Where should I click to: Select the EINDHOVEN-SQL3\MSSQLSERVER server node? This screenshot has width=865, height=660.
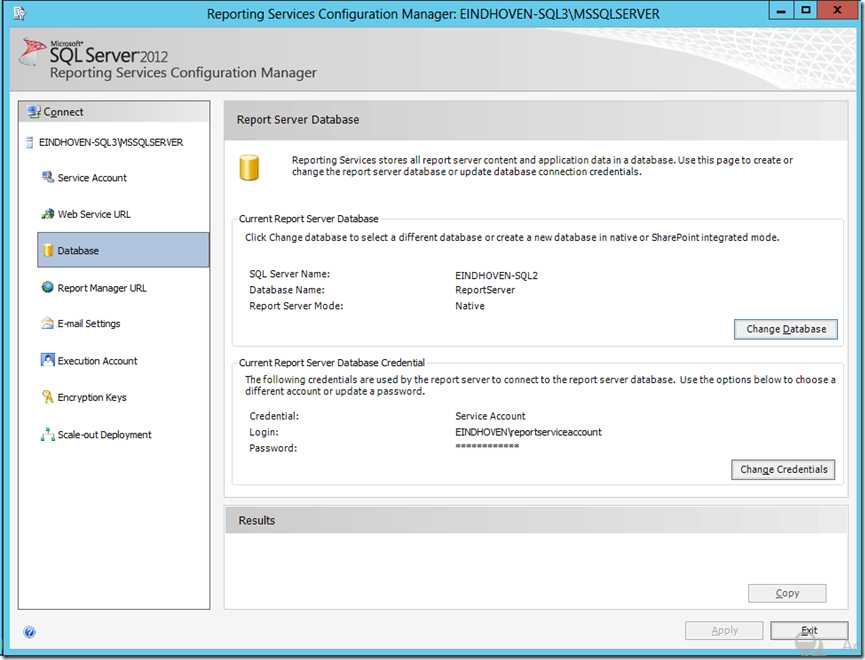tap(111, 142)
